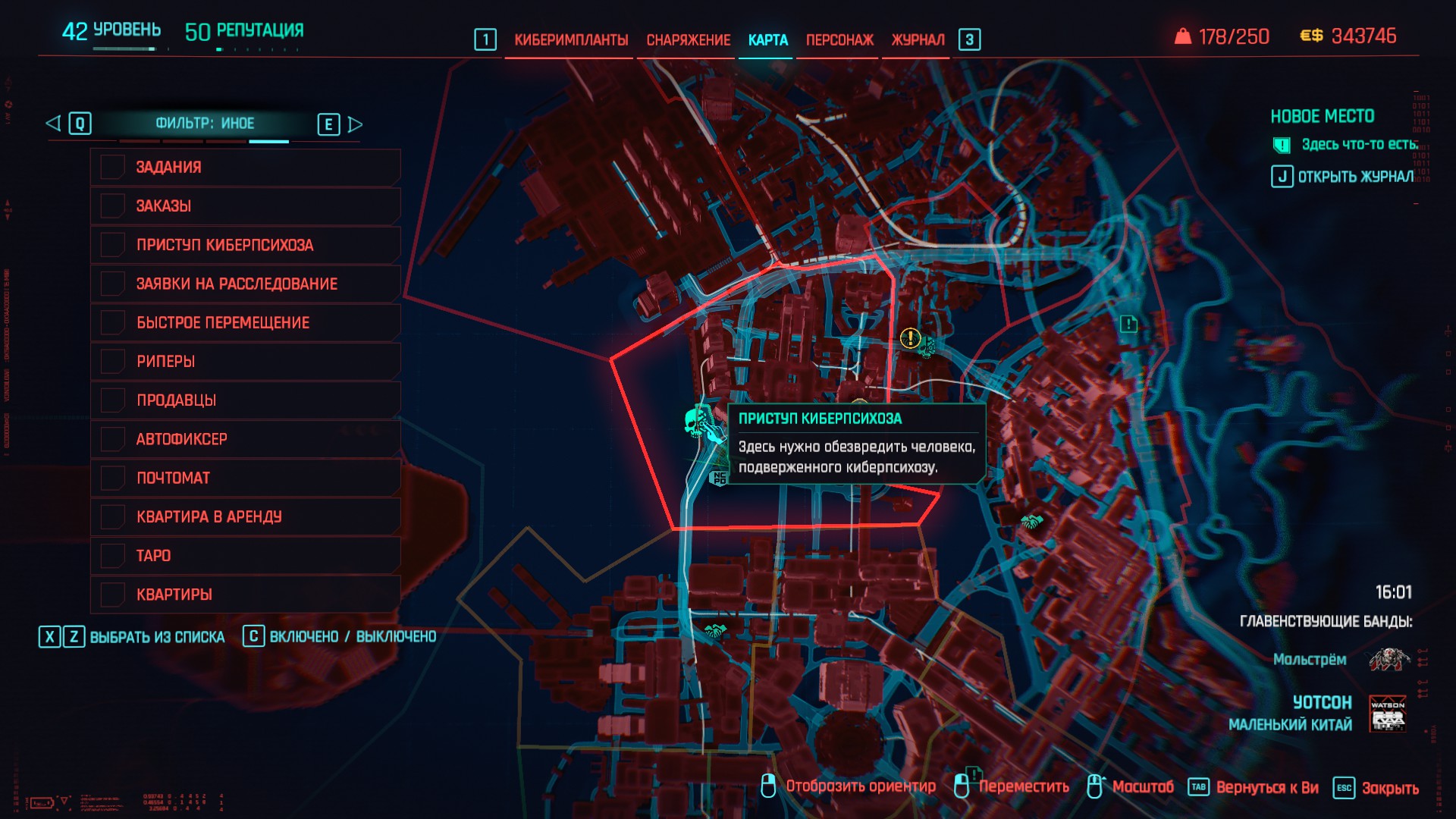Click the C key icon

[253, 636]
